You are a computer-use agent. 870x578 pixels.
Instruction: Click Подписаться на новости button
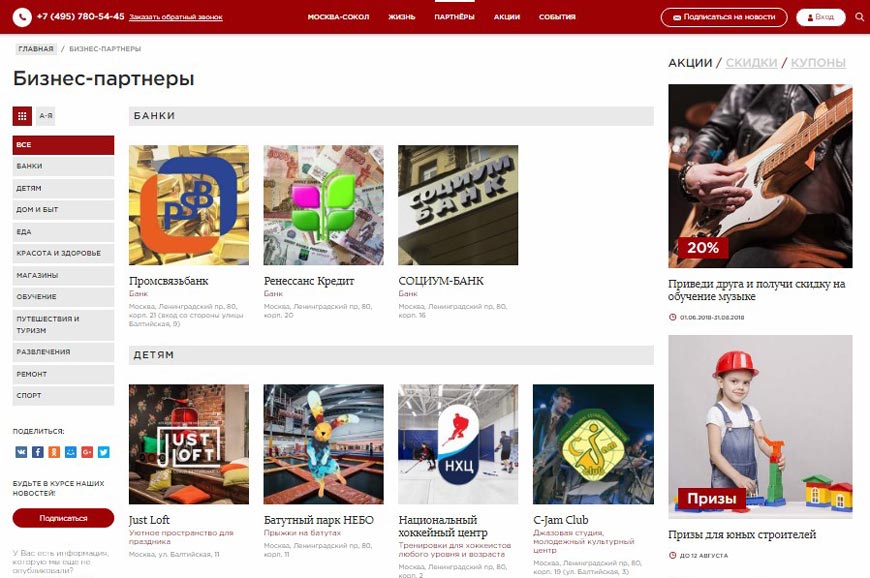point(724,17)
